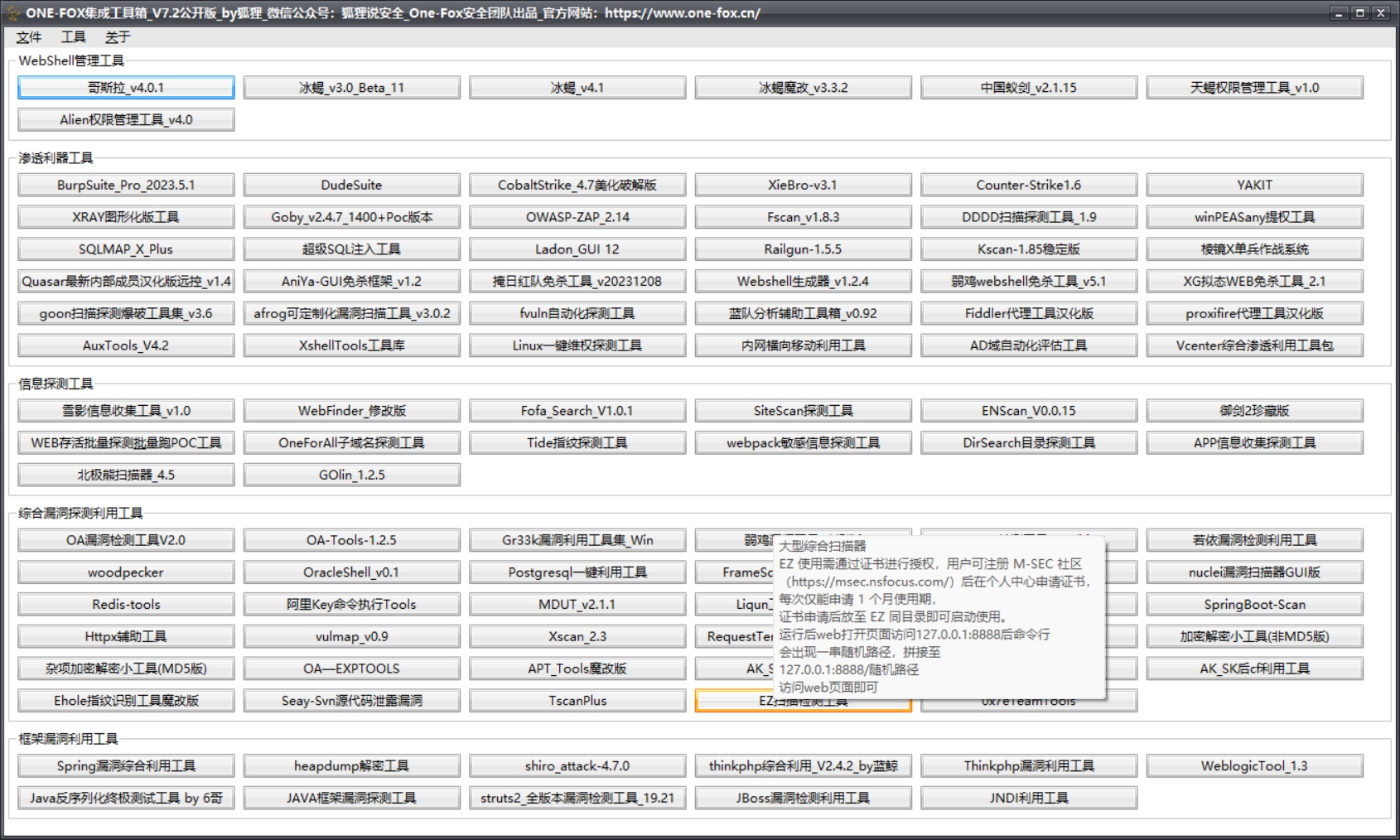
Task: Open APP信息收集探测工具
Action: pos(1255,443)
